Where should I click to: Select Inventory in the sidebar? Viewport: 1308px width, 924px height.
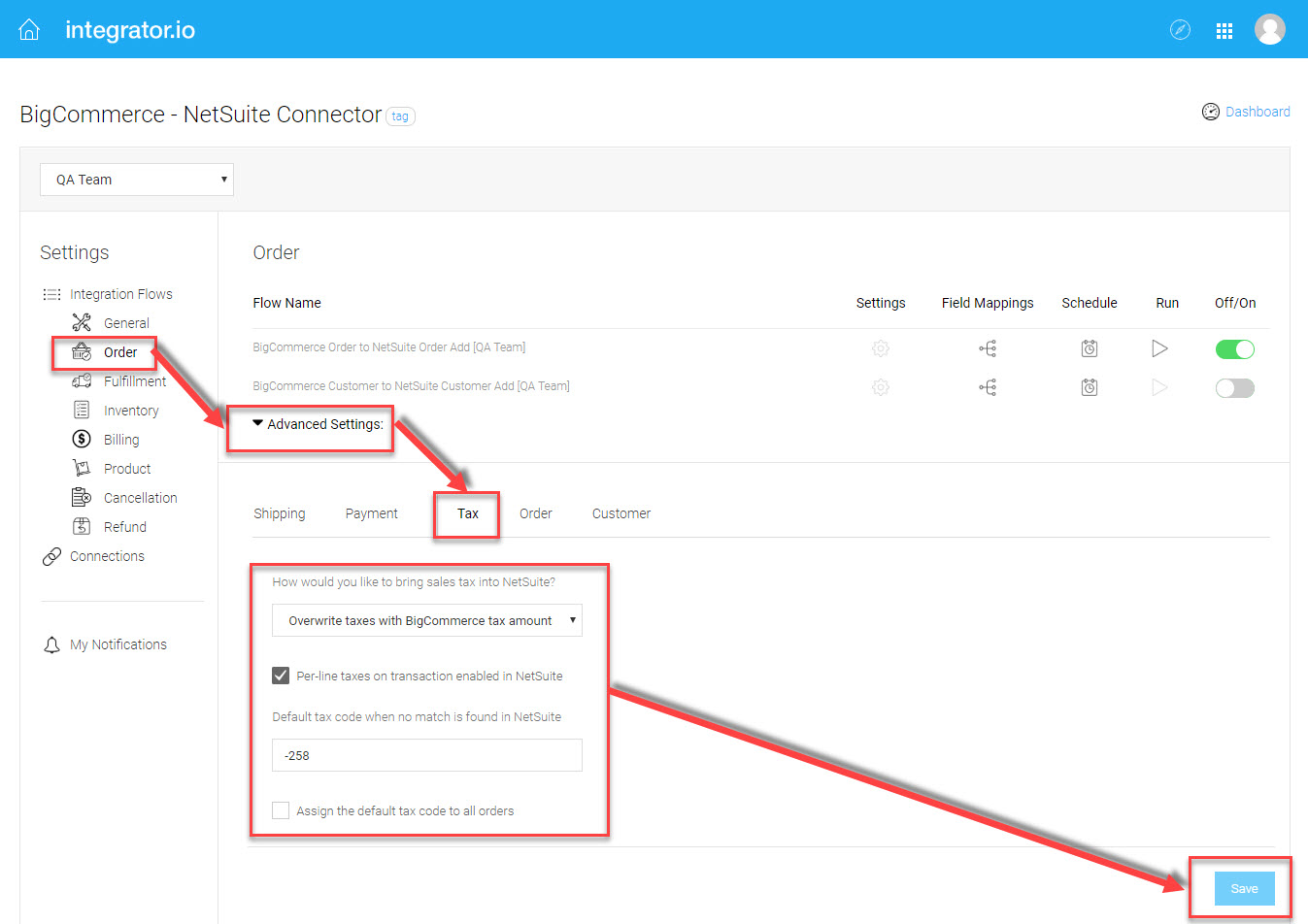point(131,411)
